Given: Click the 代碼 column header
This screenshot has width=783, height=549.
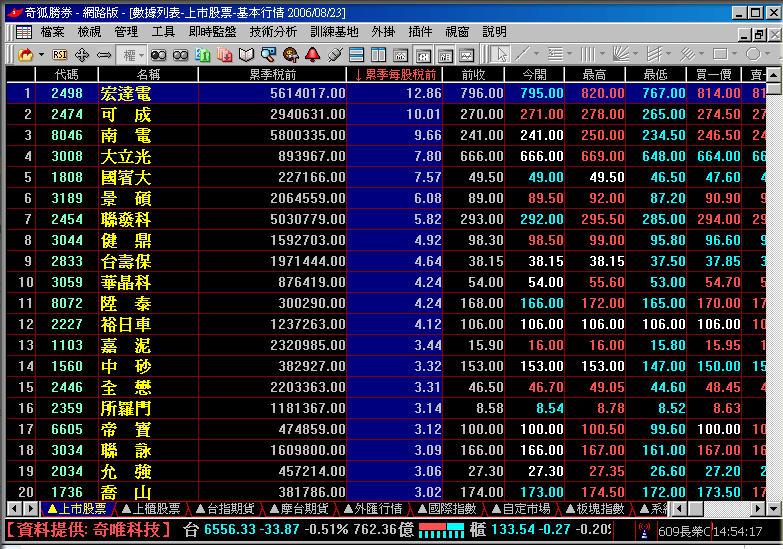Looking at the screenshot, I should [67, 75].
